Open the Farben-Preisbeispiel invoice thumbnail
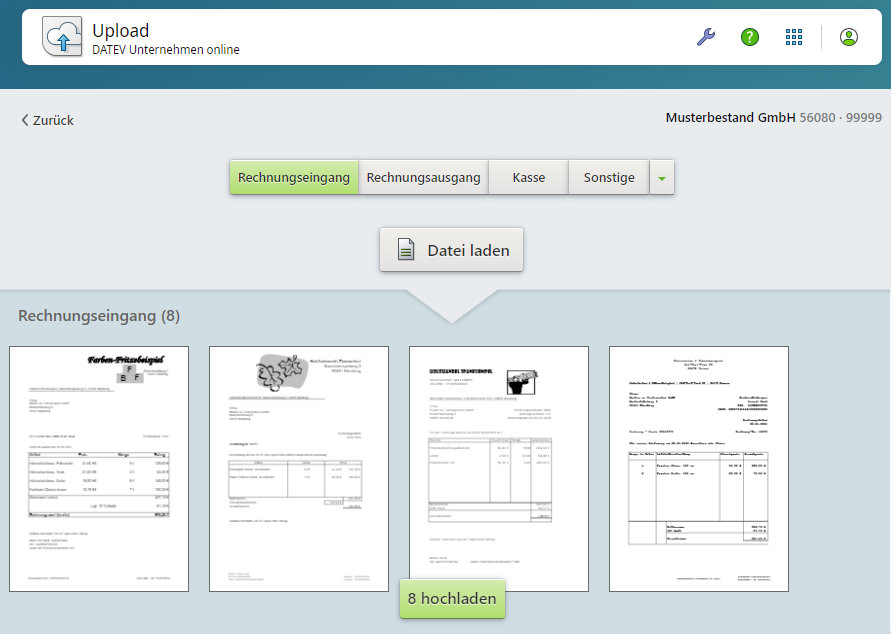The height and width of the screenshot is (634, 891). (x=98, y=468)
